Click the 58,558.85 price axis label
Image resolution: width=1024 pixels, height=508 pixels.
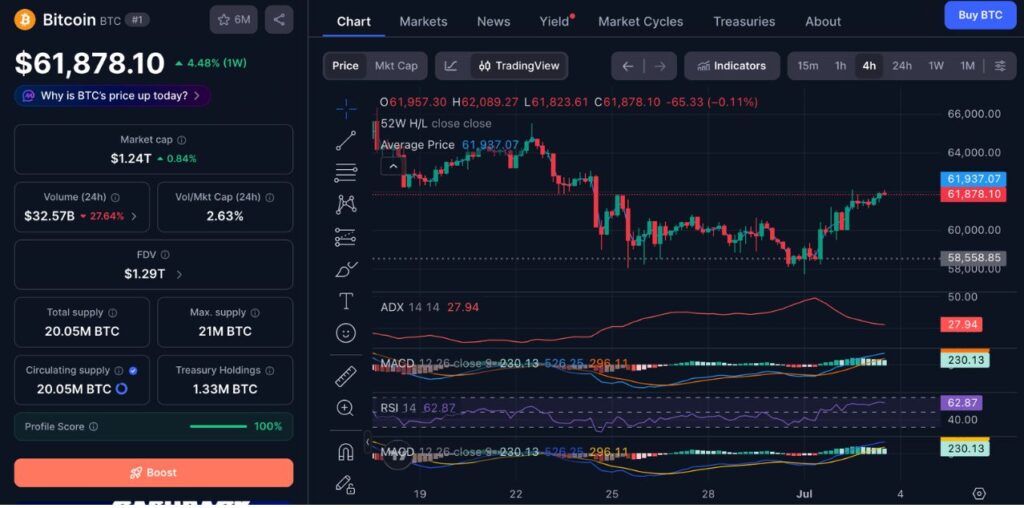tap(972, 258)
